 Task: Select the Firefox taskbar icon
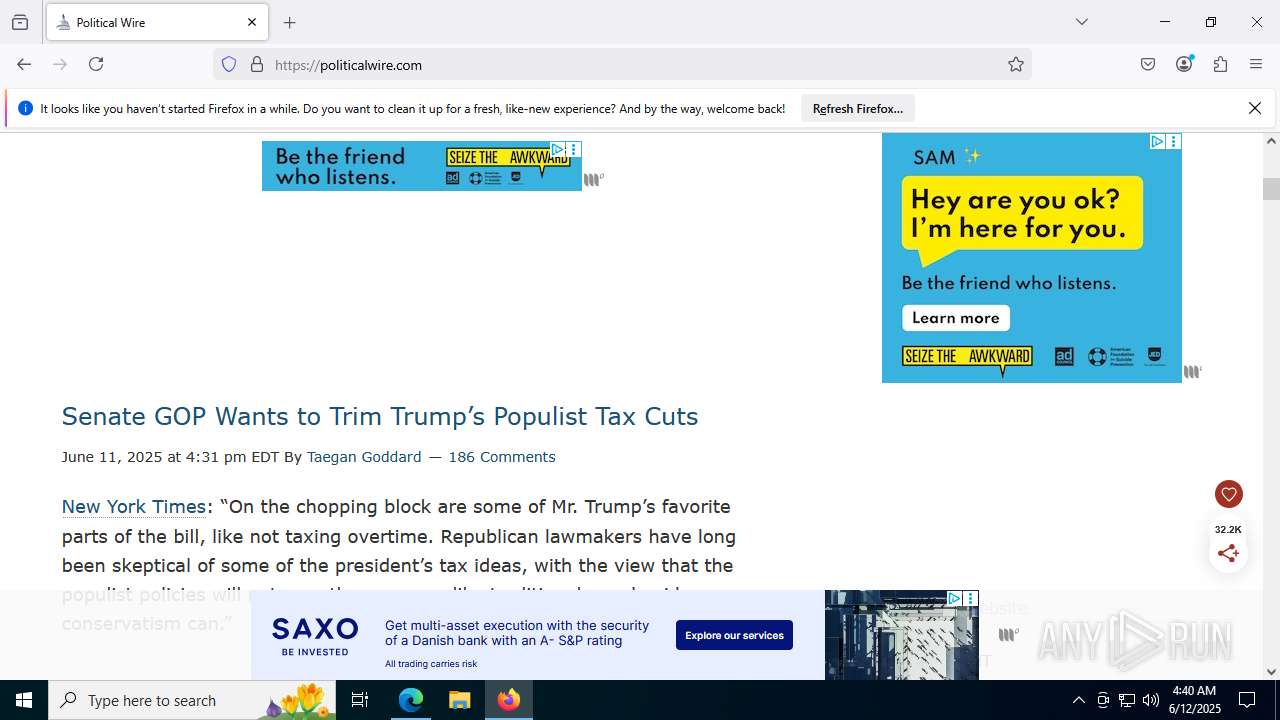(508, 700)
